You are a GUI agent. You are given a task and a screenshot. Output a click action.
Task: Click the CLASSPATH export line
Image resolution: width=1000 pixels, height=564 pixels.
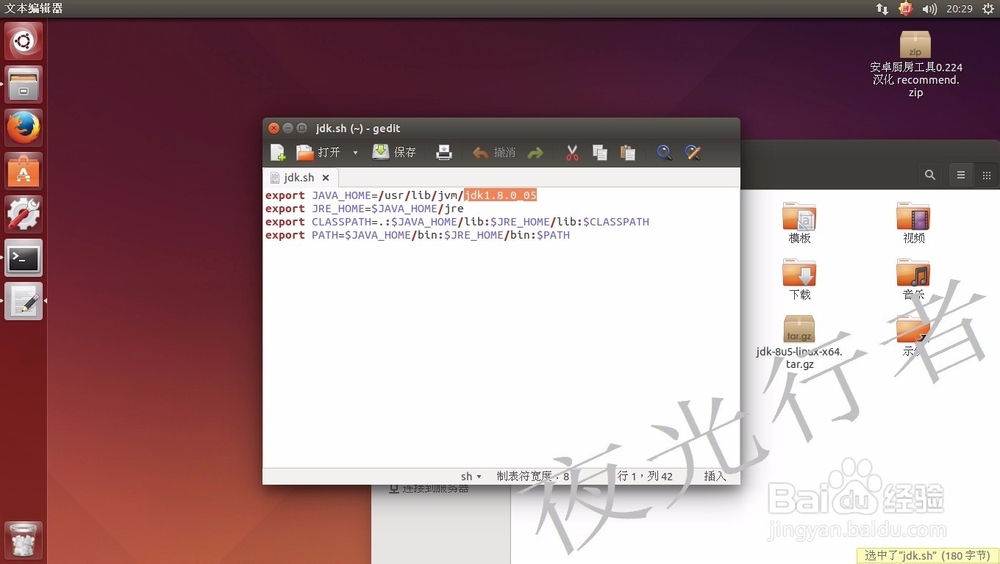[x=457, y=222]
